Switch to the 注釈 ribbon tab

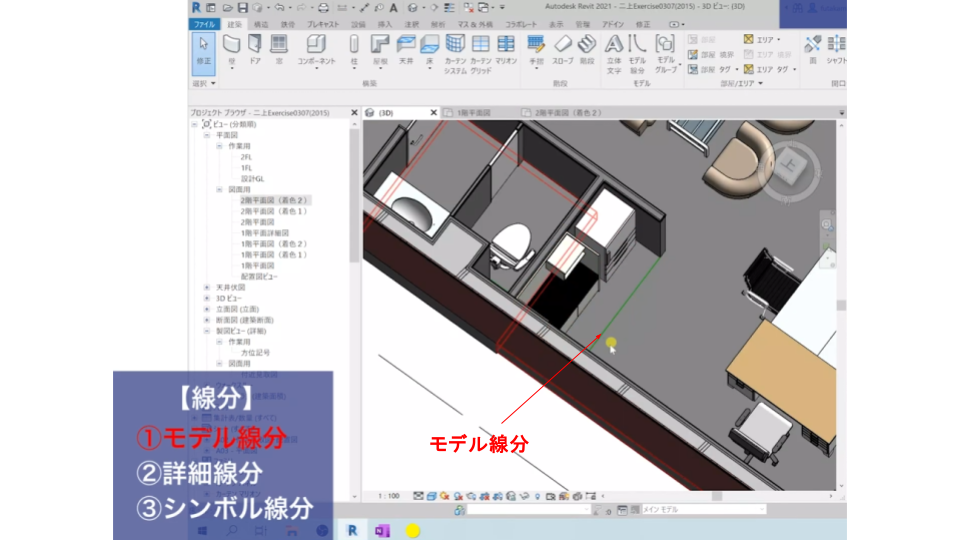[x=411, y=23]
